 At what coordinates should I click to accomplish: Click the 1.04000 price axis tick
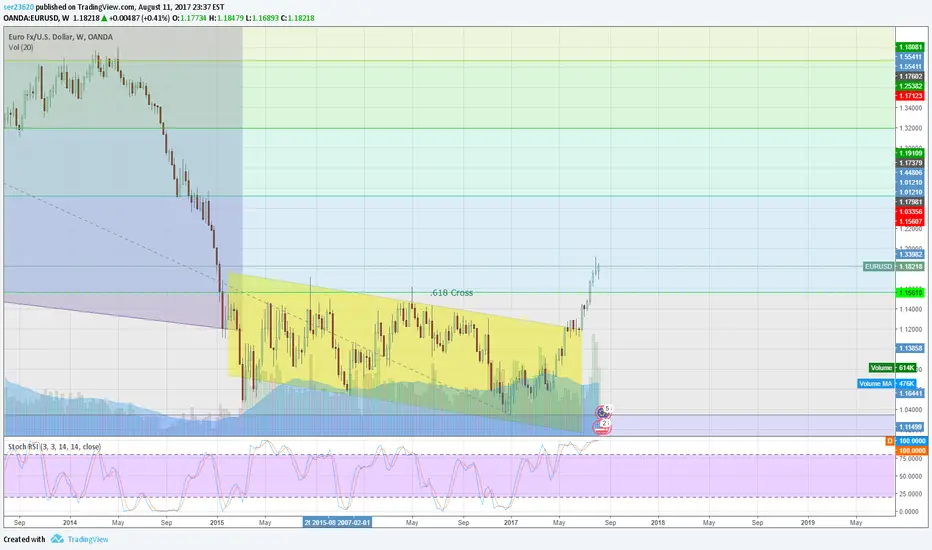click(910, 410)
